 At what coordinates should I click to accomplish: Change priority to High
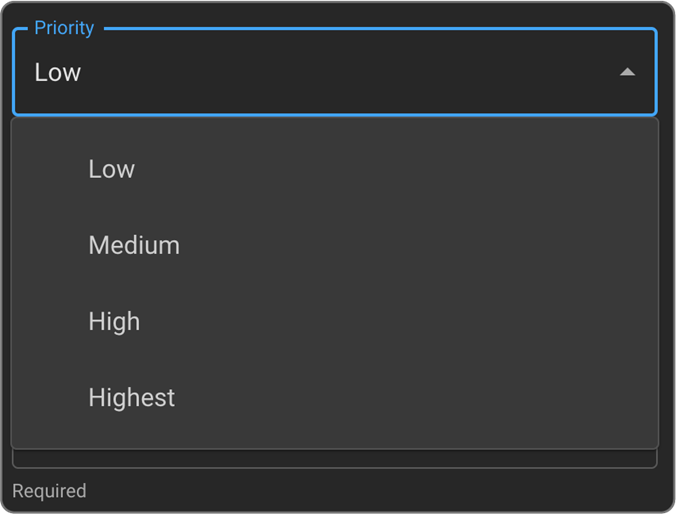point(114,321)
